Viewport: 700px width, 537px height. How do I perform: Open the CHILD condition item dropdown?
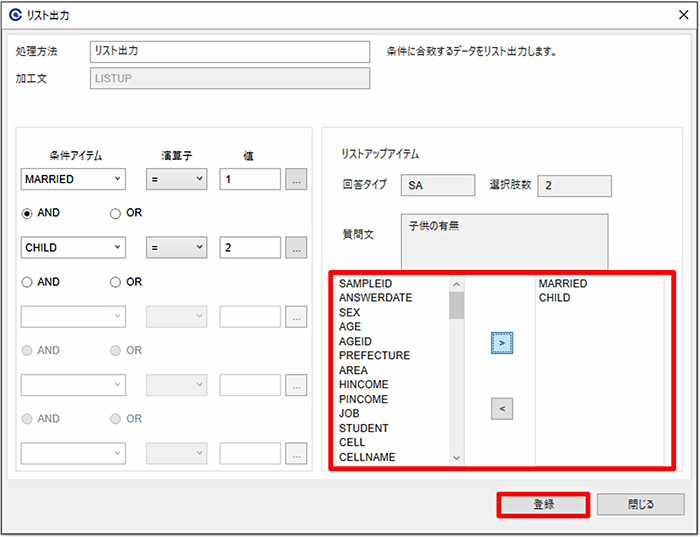(73, 247)
